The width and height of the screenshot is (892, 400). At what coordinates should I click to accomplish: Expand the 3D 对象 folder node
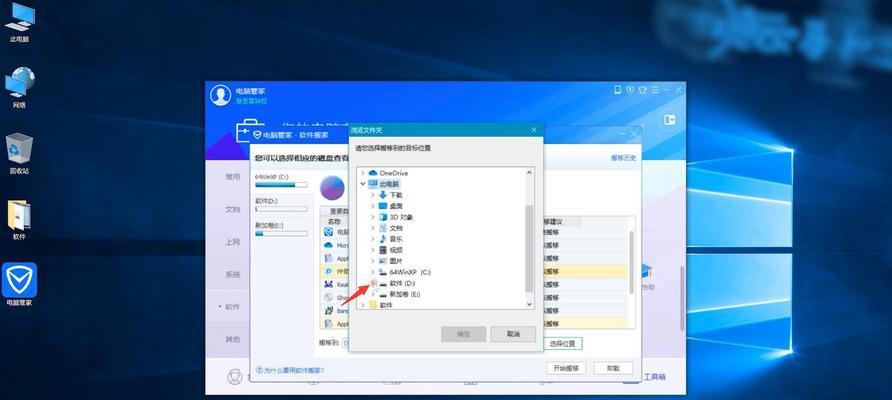click(373, 217)
